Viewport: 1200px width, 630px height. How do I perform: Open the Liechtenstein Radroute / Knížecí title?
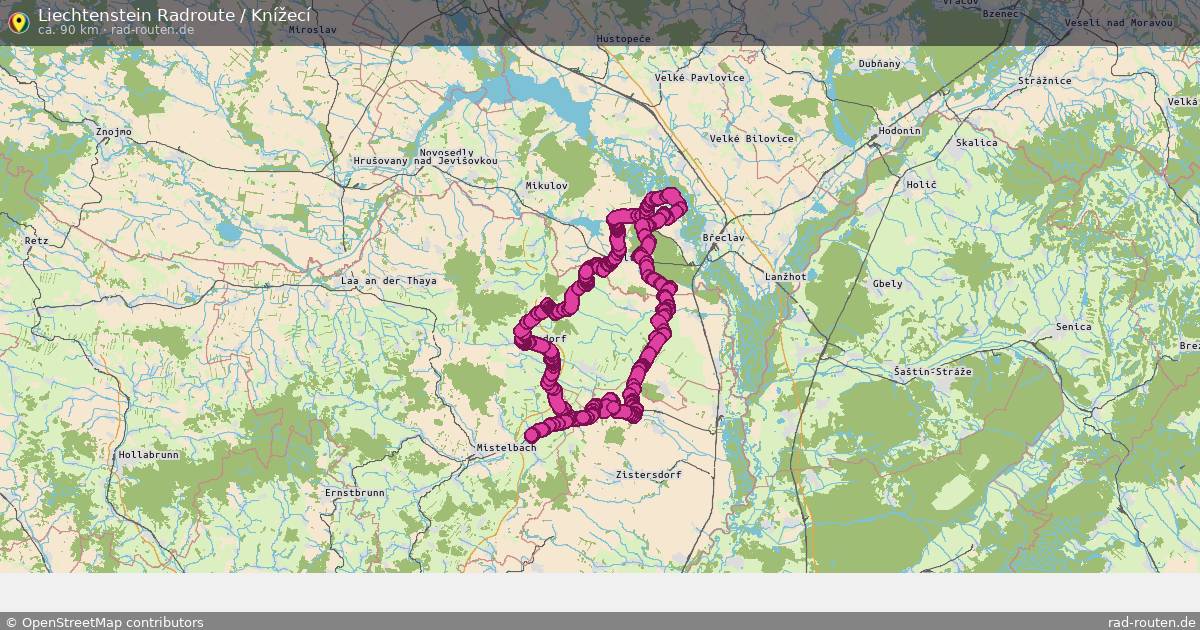[174, 14]
